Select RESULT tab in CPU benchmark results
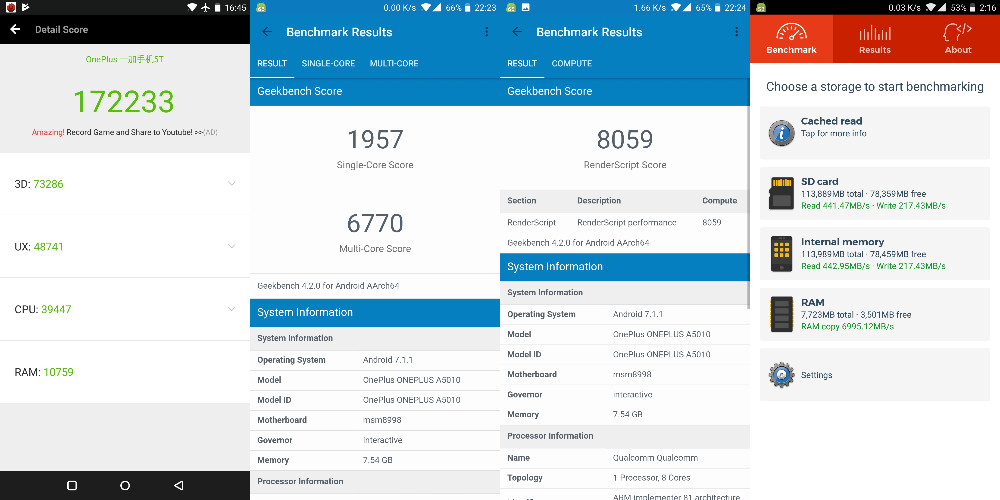 pos(272,63)
